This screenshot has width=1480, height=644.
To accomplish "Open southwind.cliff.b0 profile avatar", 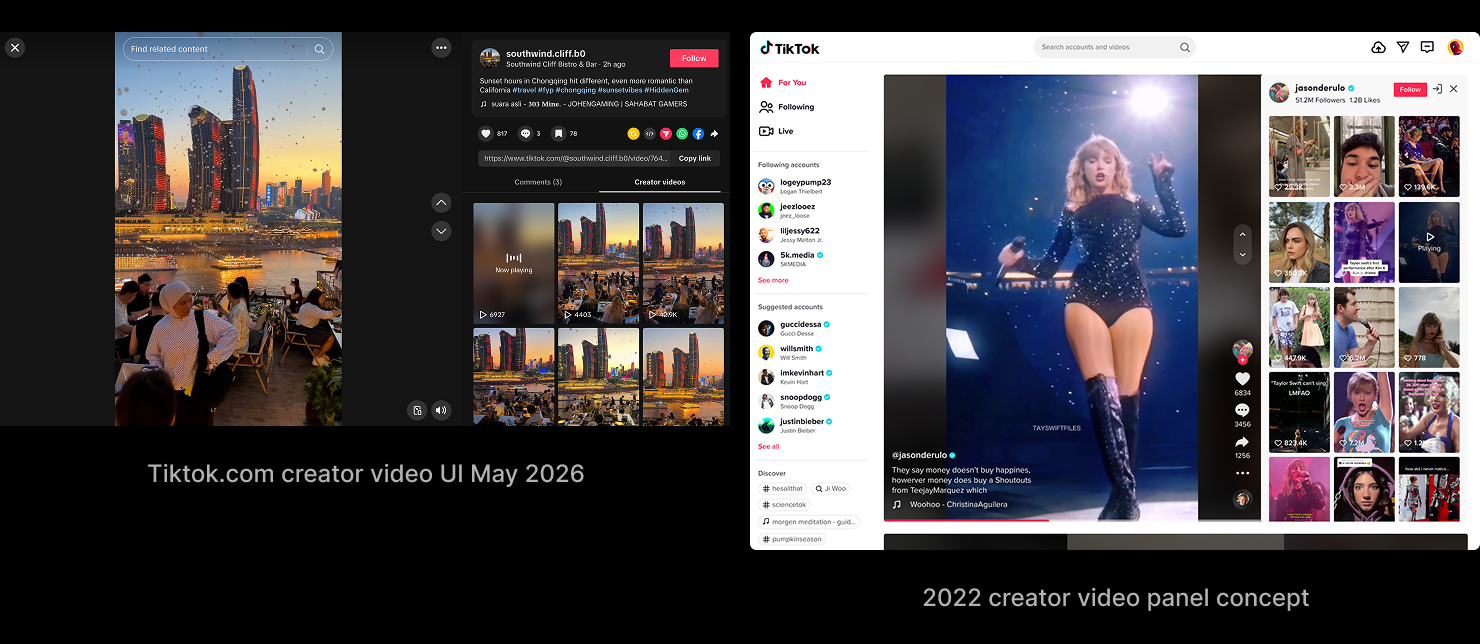I will (490, 58).
